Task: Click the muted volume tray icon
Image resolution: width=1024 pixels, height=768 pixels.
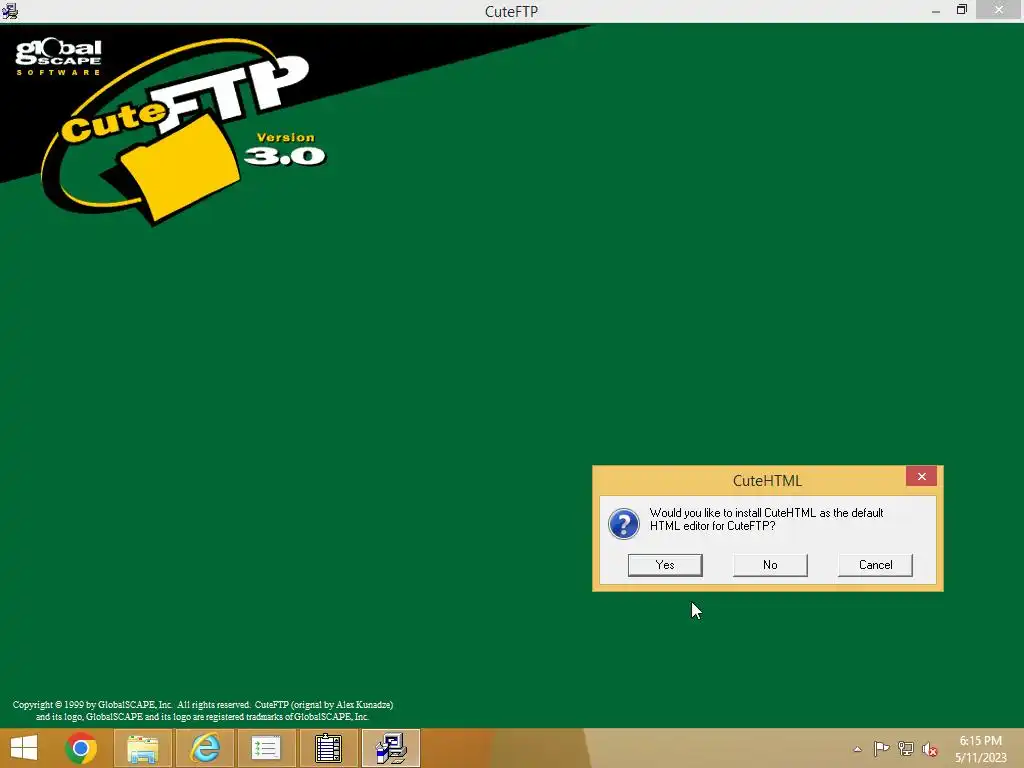Action: [930, 749]
